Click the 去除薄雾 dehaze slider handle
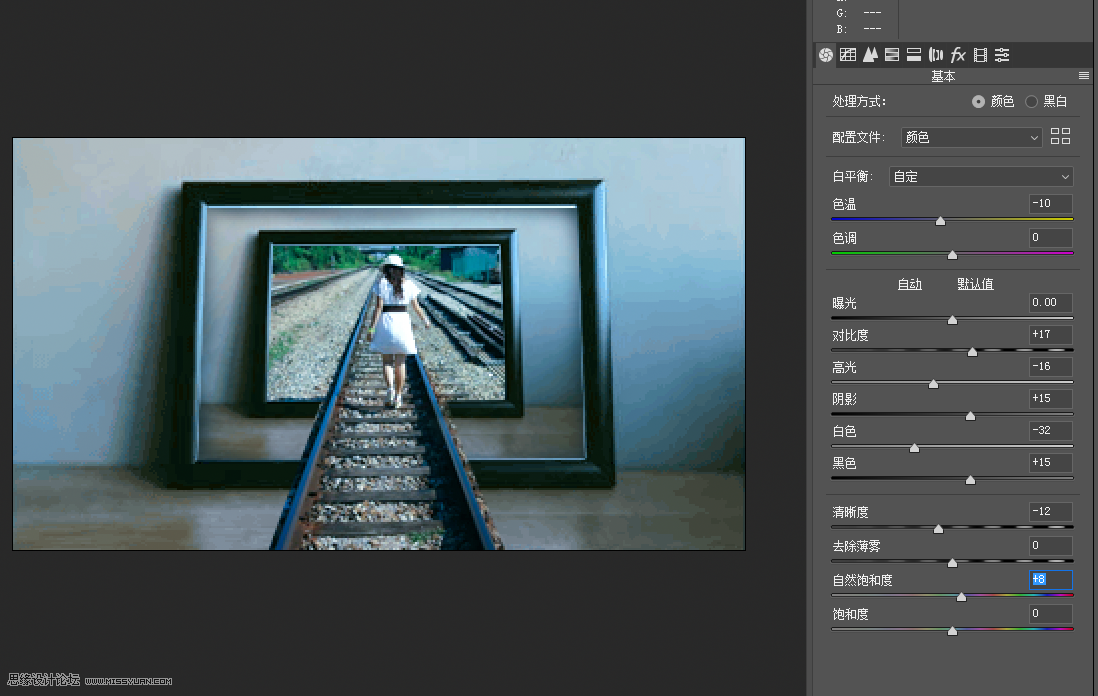 click(952, 562)
